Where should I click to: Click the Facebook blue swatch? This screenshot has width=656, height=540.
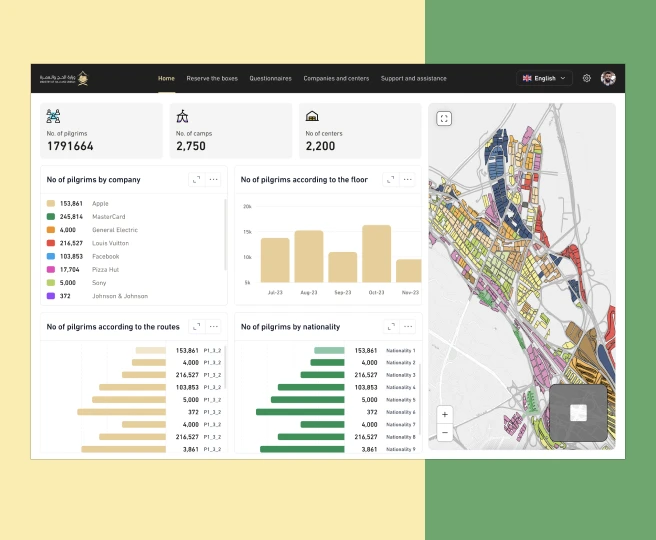coord(51,256)
